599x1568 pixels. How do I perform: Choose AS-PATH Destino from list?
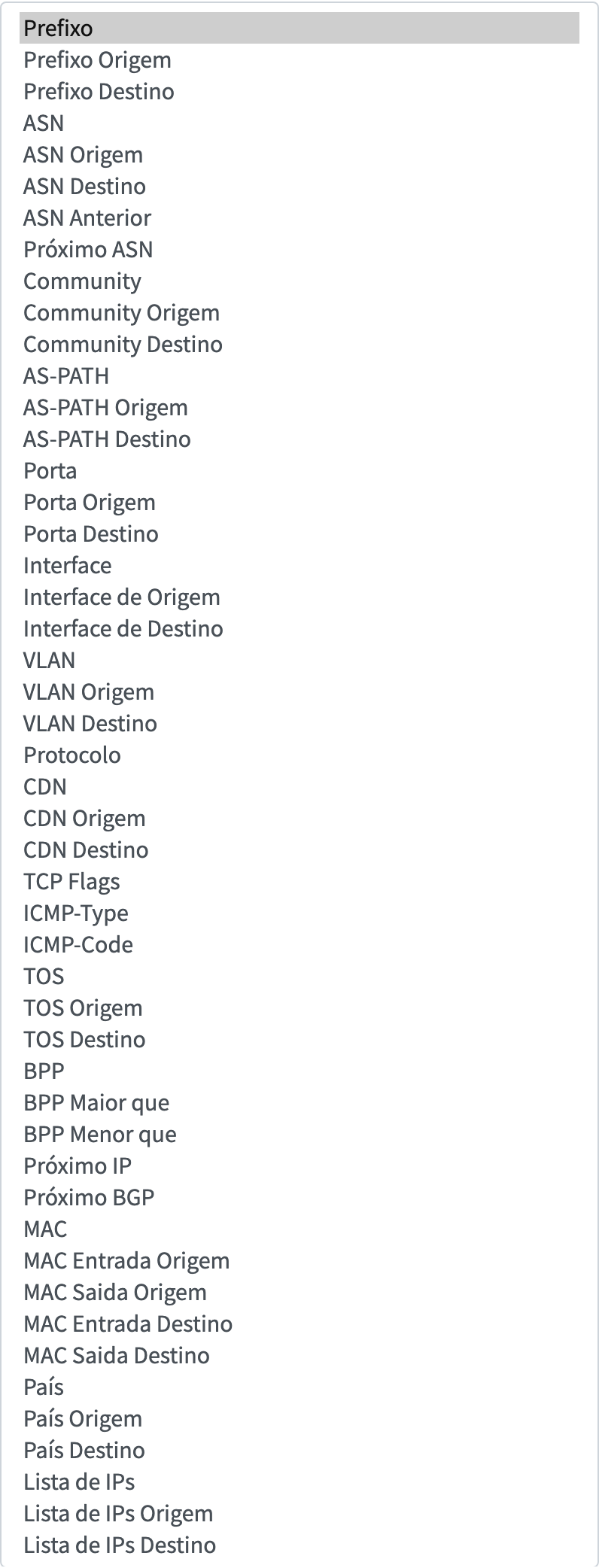coord(299,439)
